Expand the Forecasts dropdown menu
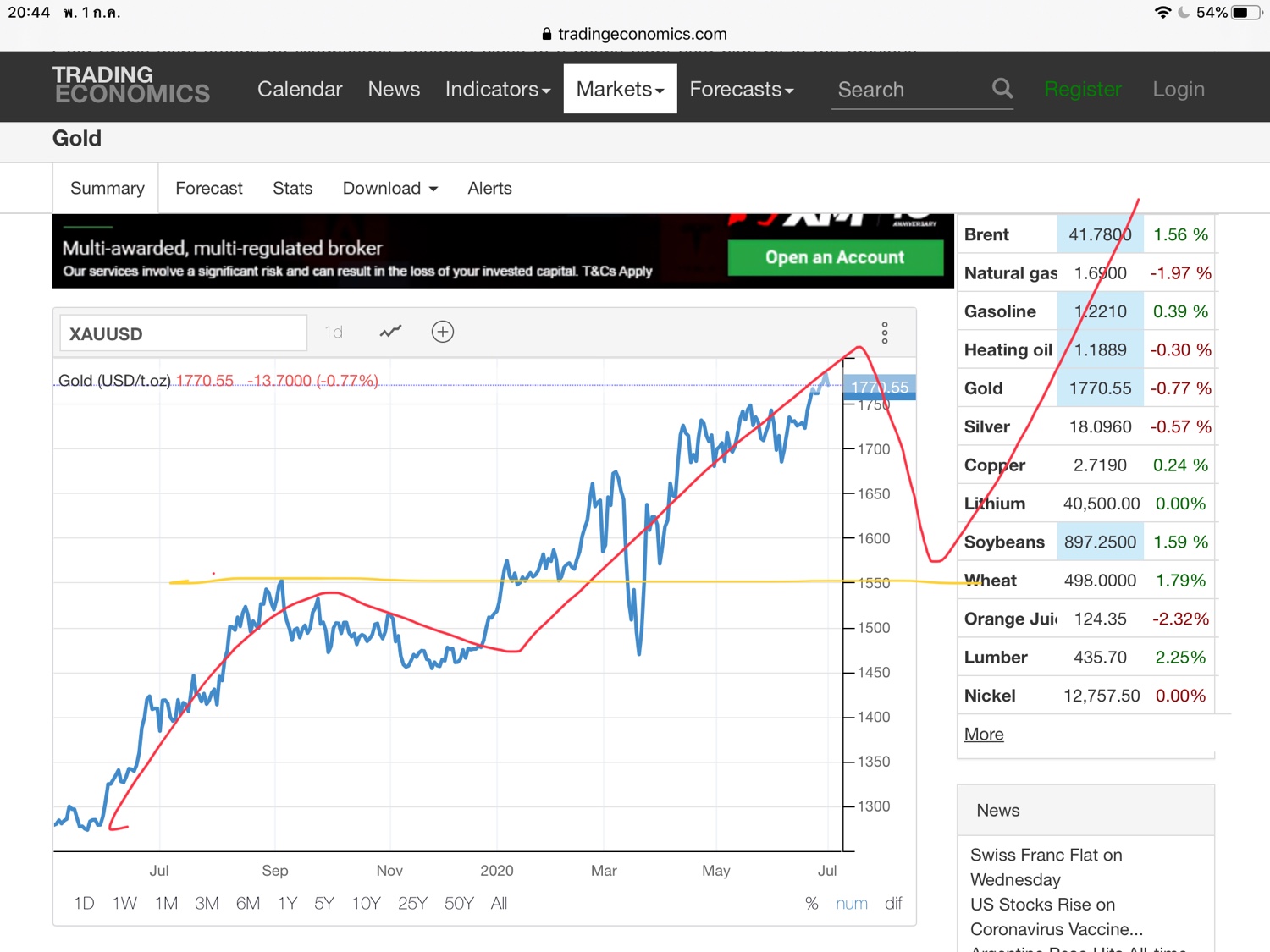This screenshot has width=1270, height=952. click(742, 89)
